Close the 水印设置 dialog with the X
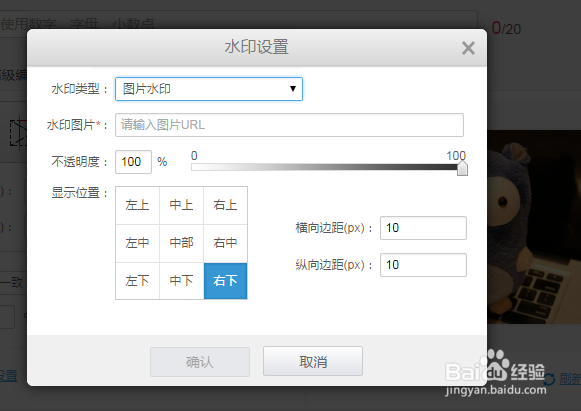581x411 pixels. click(x=468, y=48)
